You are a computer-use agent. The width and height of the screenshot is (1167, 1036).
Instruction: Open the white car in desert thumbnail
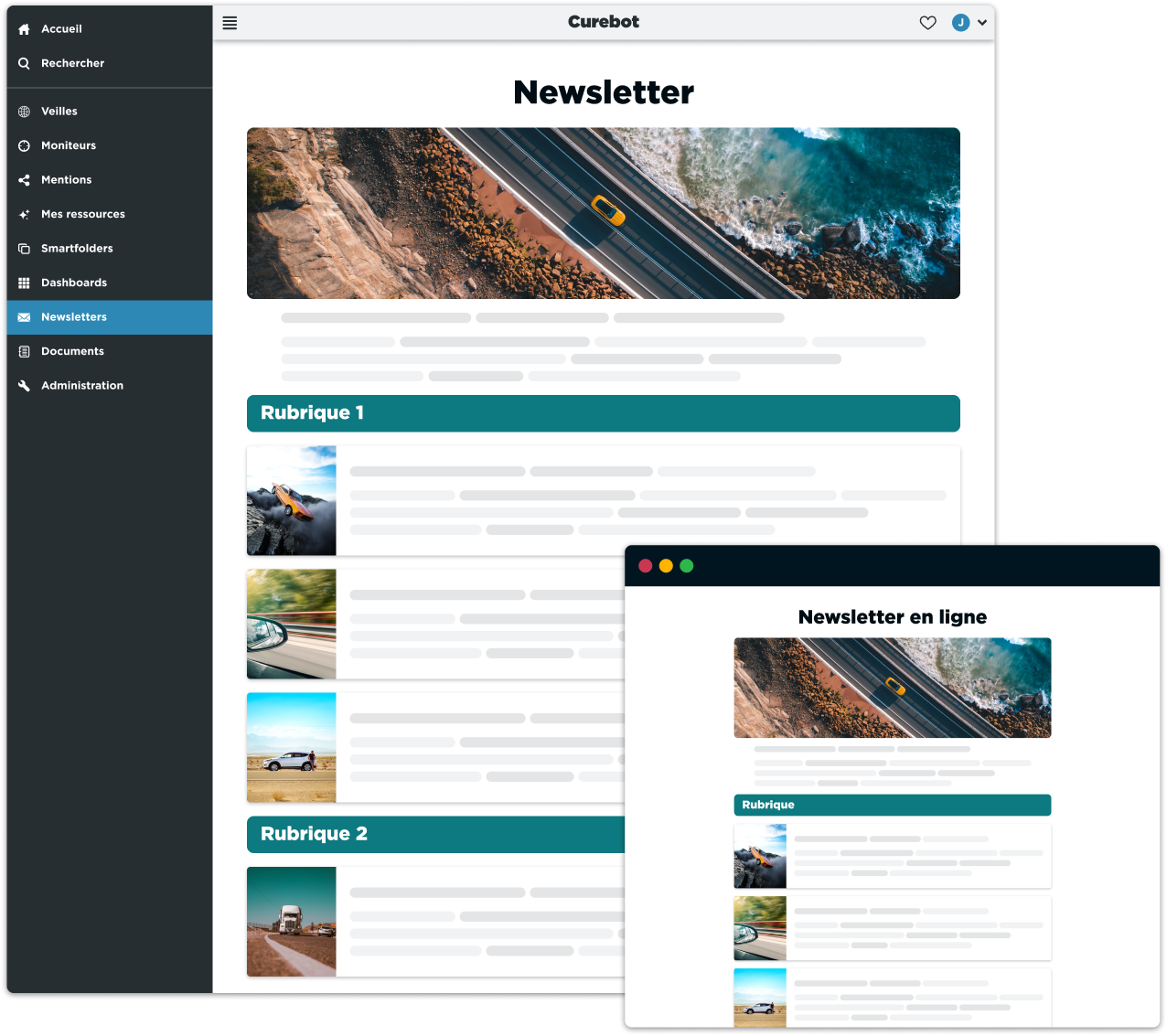pyautogui.click(x=292, y=748)
